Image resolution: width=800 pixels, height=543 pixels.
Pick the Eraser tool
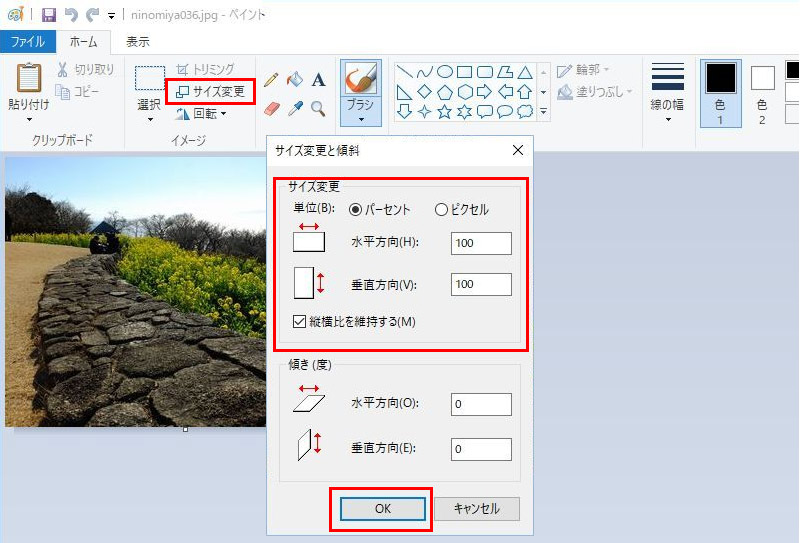[270, 108]
